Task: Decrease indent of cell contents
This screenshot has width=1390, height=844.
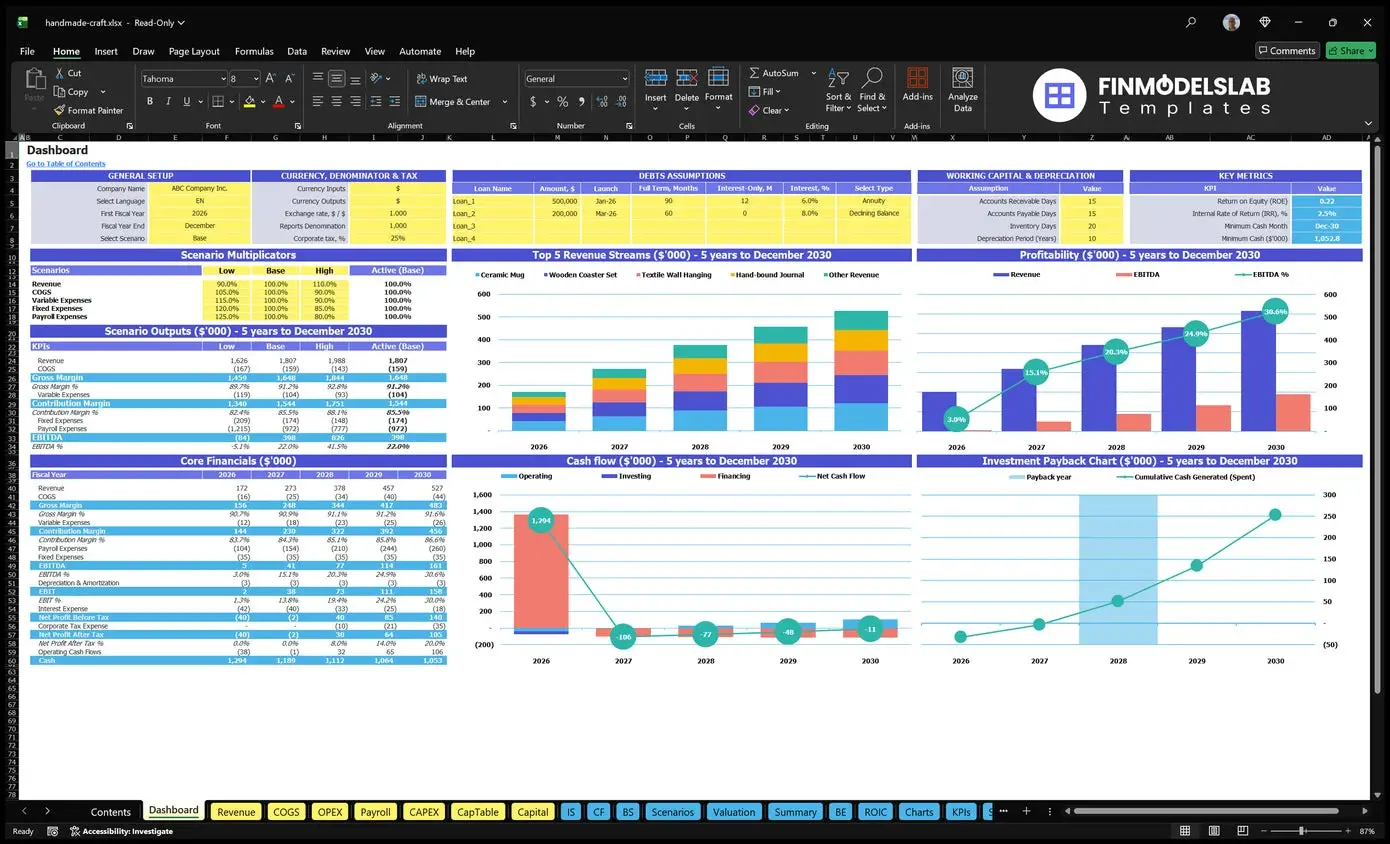Action: pos(377,101)
